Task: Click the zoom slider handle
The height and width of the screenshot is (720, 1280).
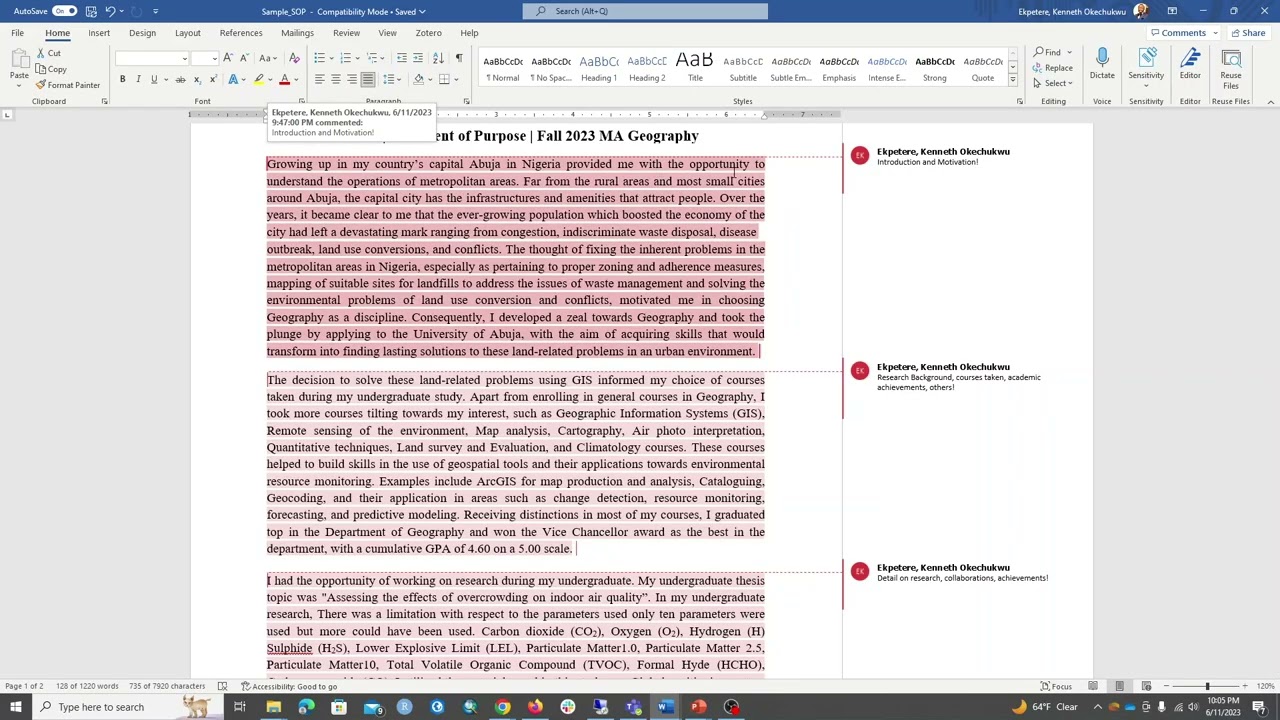Action: [1207, 686]
